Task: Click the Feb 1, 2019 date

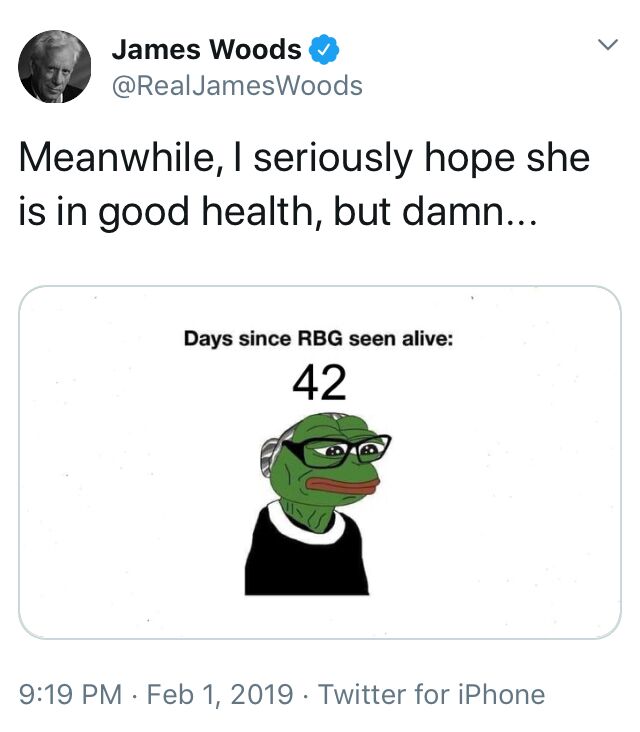Action: pos(220,694)
